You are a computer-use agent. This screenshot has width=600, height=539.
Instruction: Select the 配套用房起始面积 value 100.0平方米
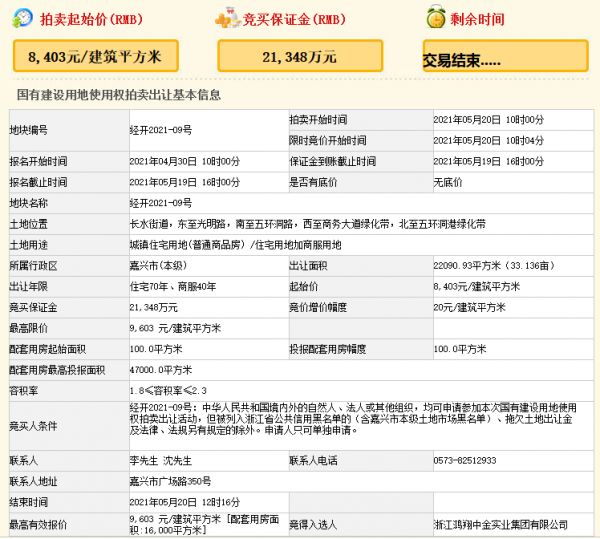click(156, 349)
